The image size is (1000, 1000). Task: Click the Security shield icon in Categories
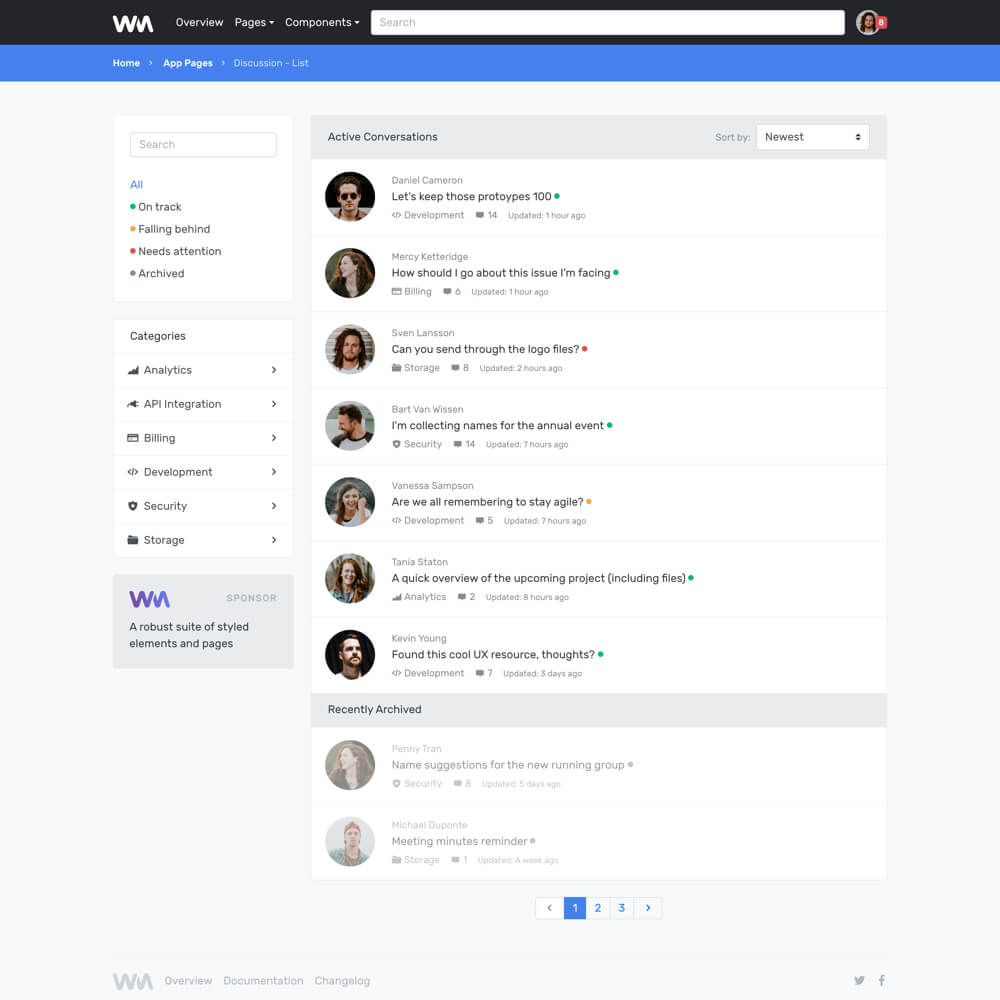[x=133, y=506]
